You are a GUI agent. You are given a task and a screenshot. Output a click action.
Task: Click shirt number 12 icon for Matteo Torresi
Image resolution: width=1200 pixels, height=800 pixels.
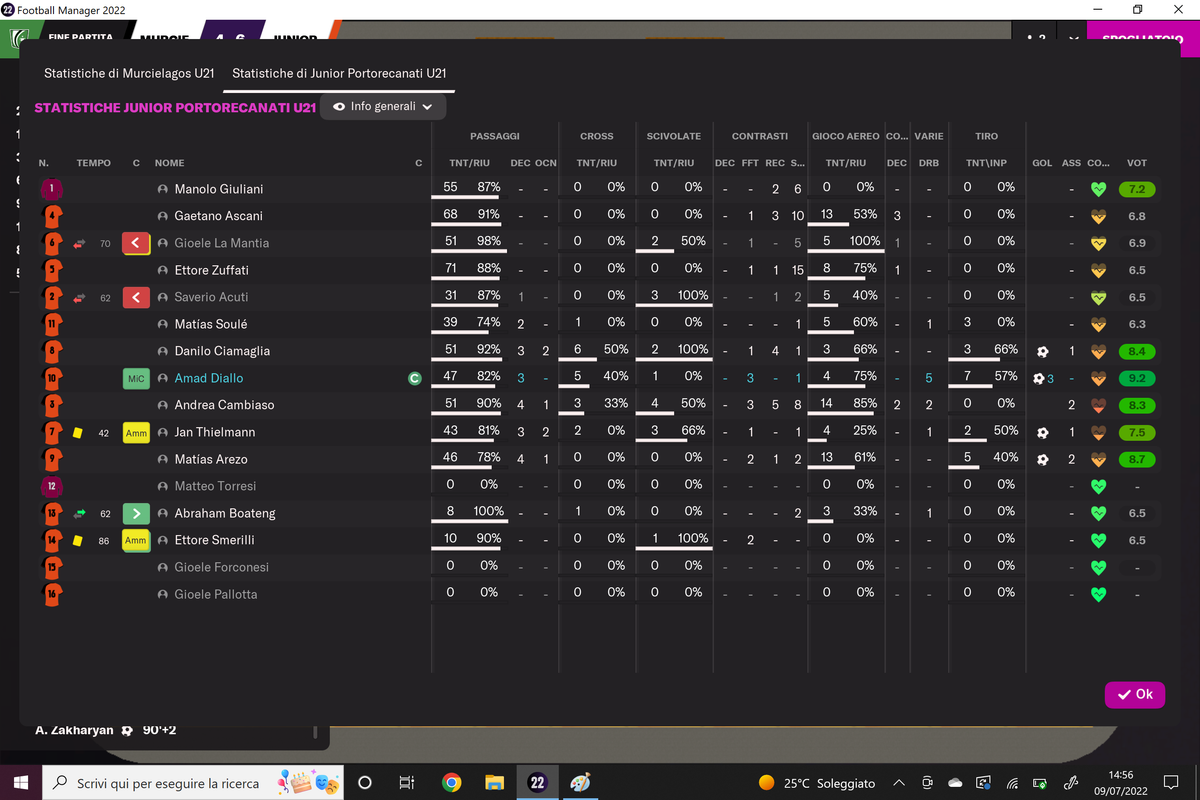52,486
